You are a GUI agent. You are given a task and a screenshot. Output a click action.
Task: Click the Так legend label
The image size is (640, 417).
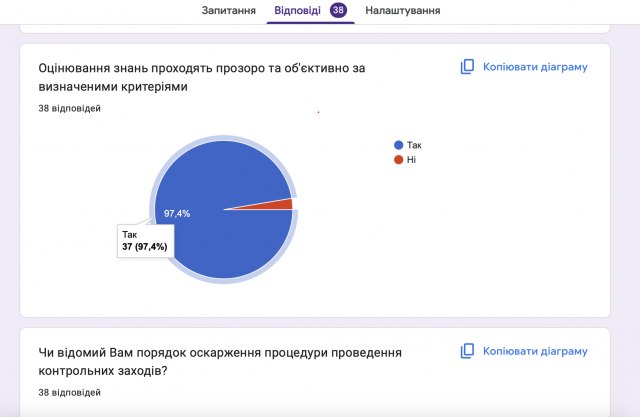[414, 145]
